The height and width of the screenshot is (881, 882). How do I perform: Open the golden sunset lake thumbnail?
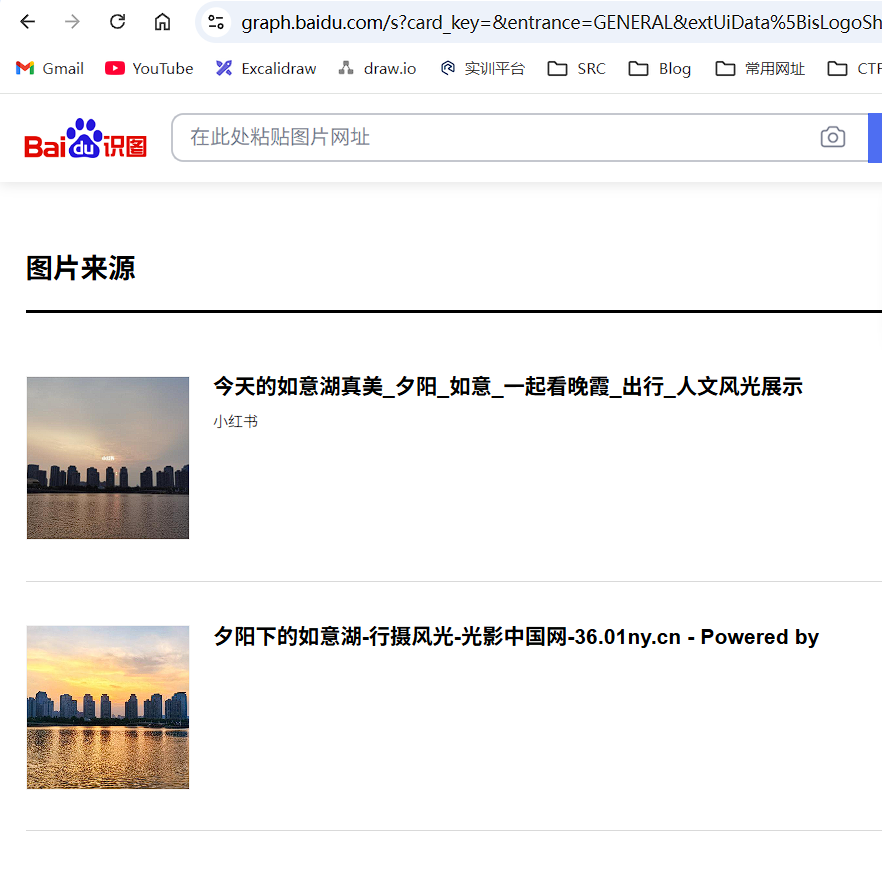click(108, 707)
